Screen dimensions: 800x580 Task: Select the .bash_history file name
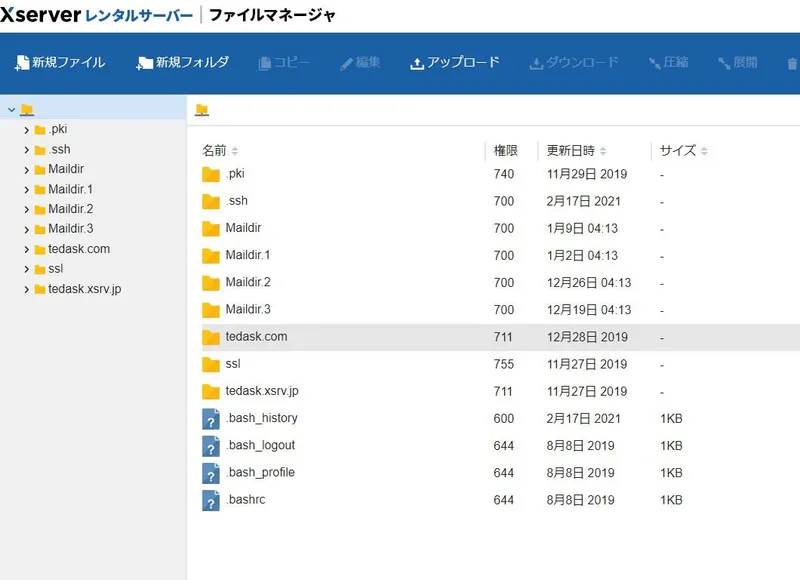tap(262, 418)
